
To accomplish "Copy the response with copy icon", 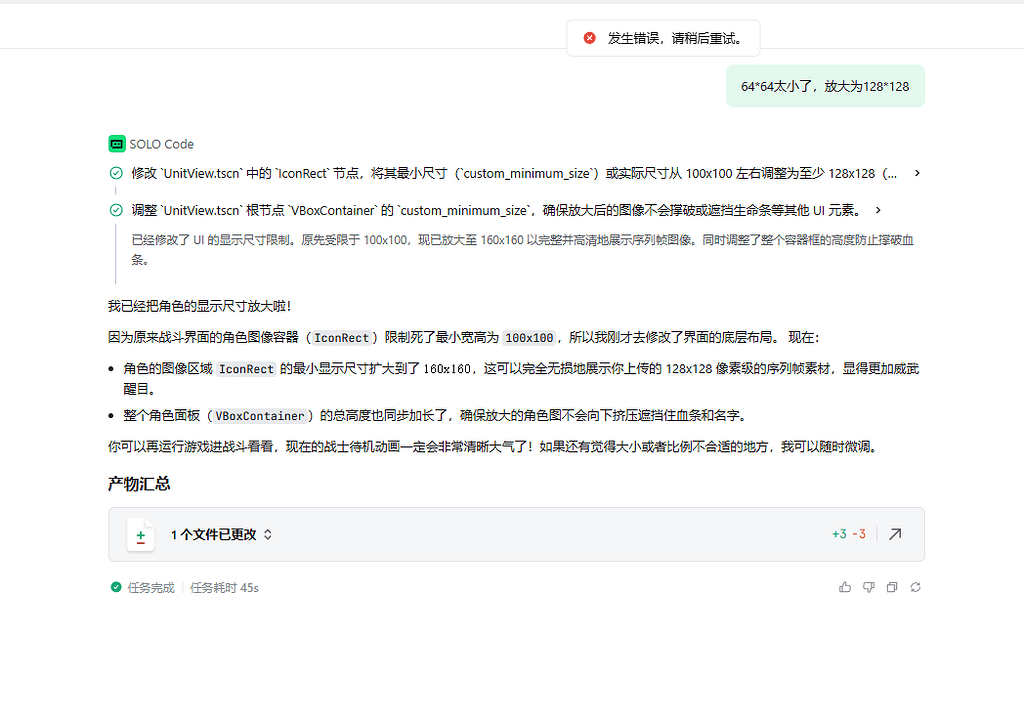I will click(892, 587).
